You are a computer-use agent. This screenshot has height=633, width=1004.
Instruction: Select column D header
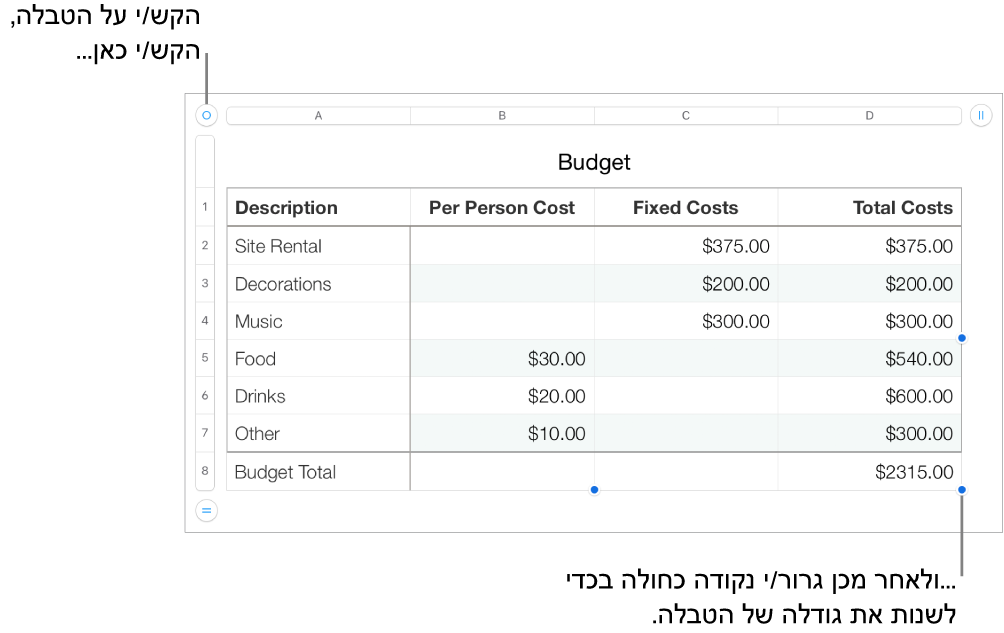pos(870,116)
